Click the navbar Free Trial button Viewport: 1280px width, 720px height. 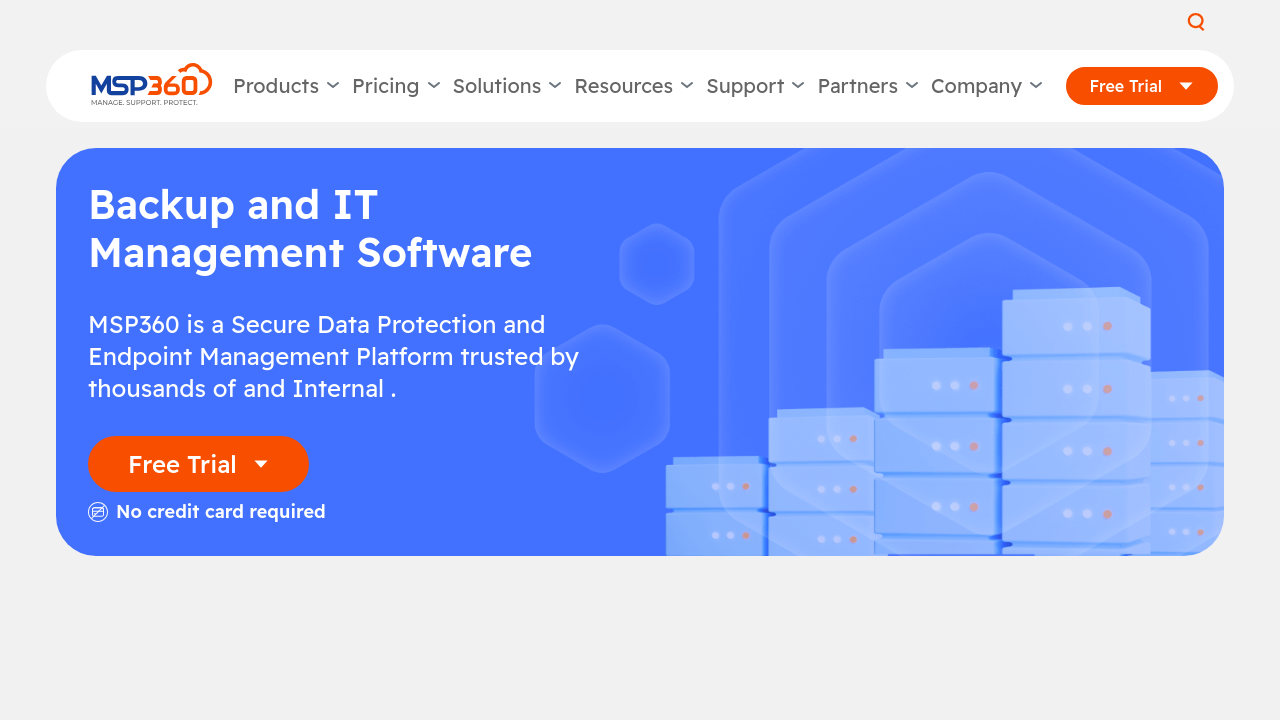[1142, 86]
